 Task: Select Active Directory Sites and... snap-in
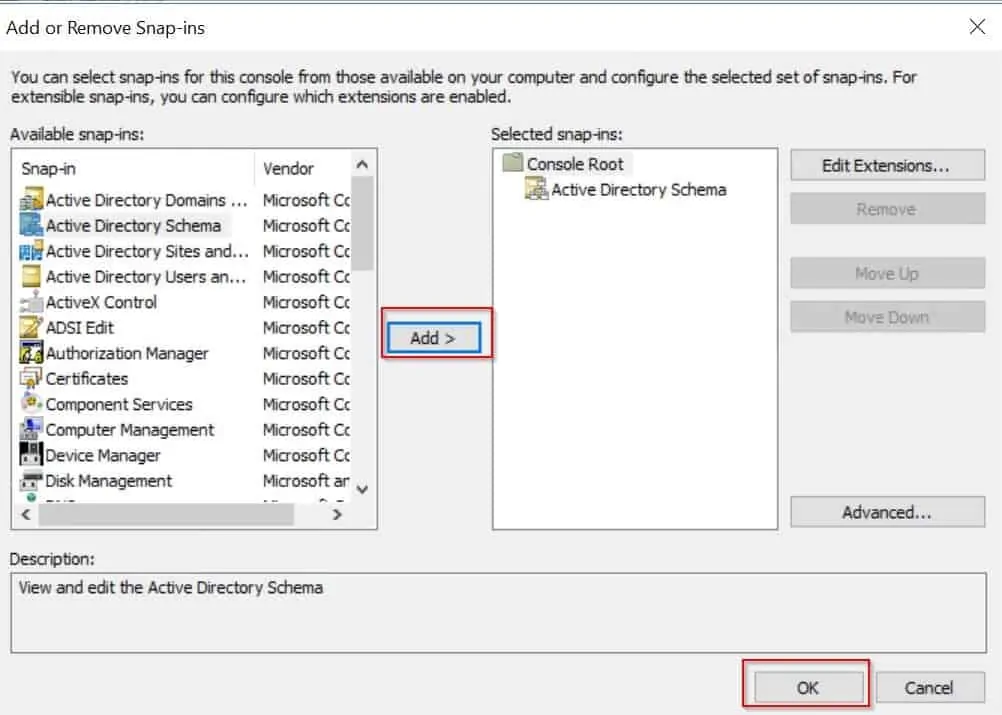pos(147,252)
